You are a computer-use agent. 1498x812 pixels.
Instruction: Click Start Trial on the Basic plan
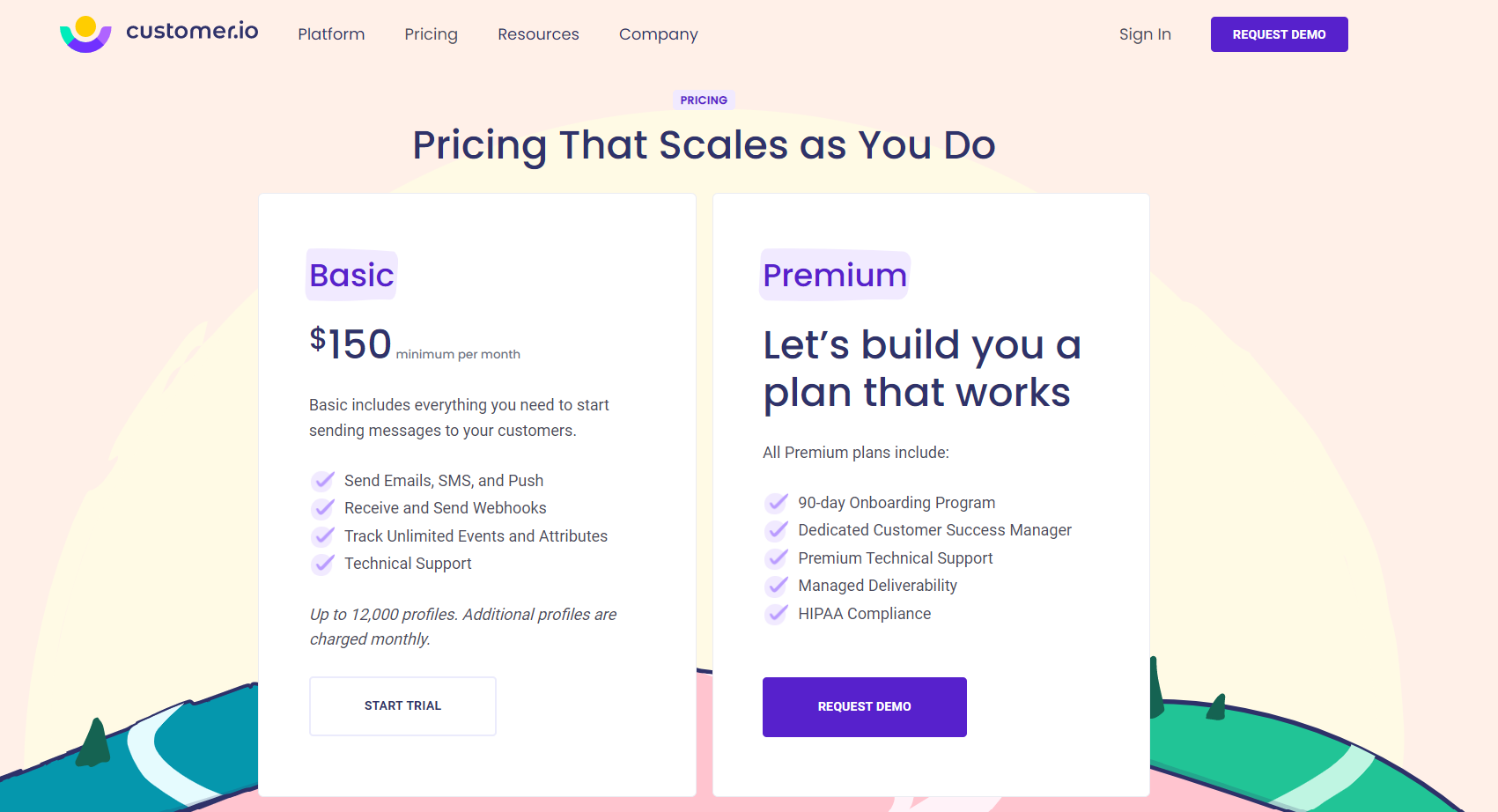click(x=402, y=705)
